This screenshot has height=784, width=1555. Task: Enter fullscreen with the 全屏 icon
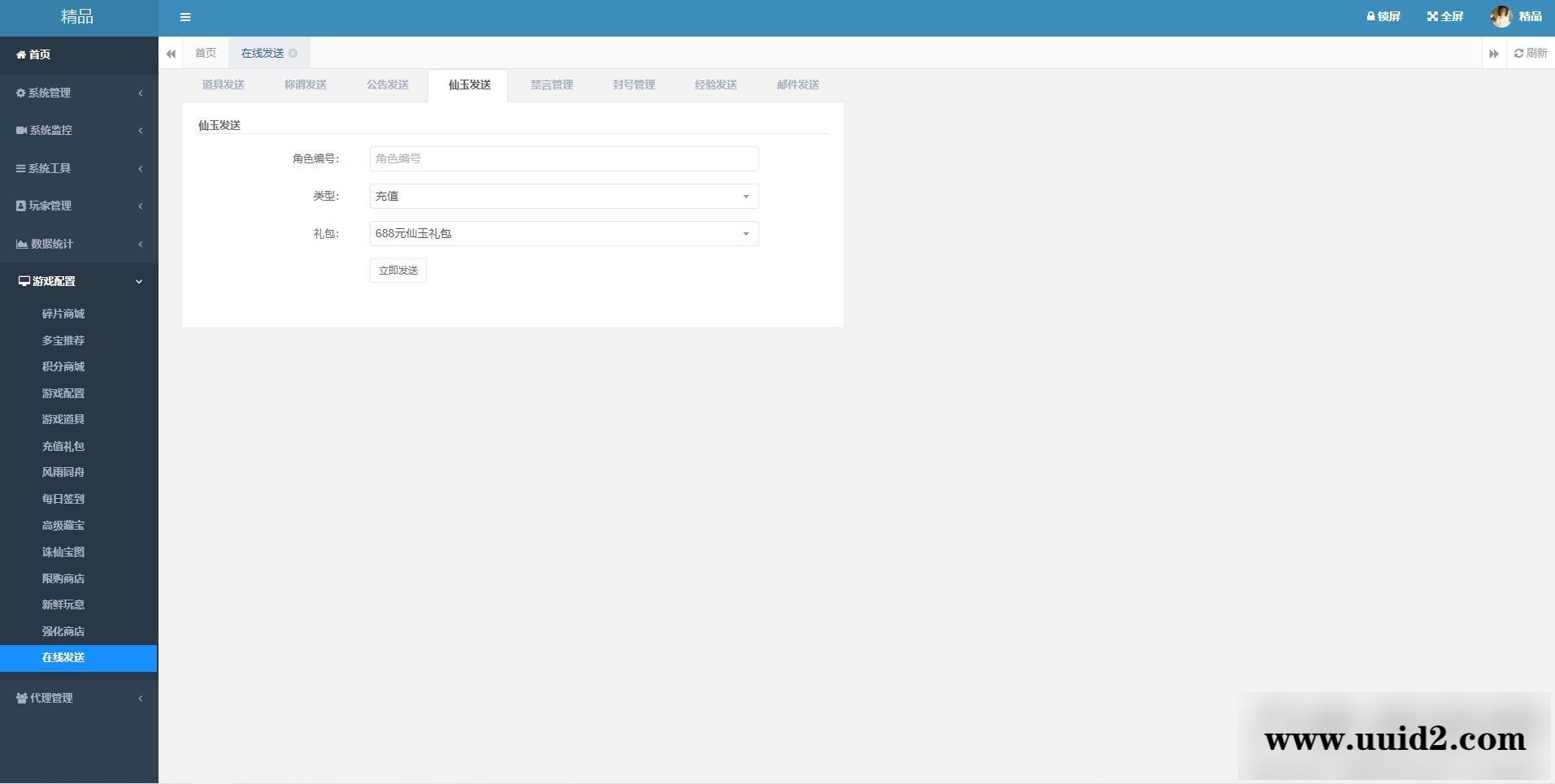pos(1432,16)
